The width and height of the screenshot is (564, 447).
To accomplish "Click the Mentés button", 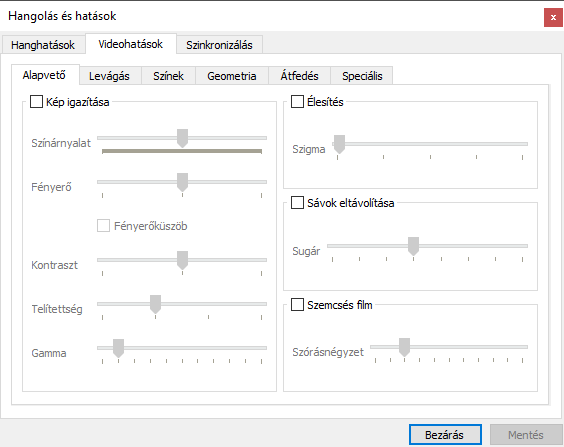I will click(x=526, y=435).
